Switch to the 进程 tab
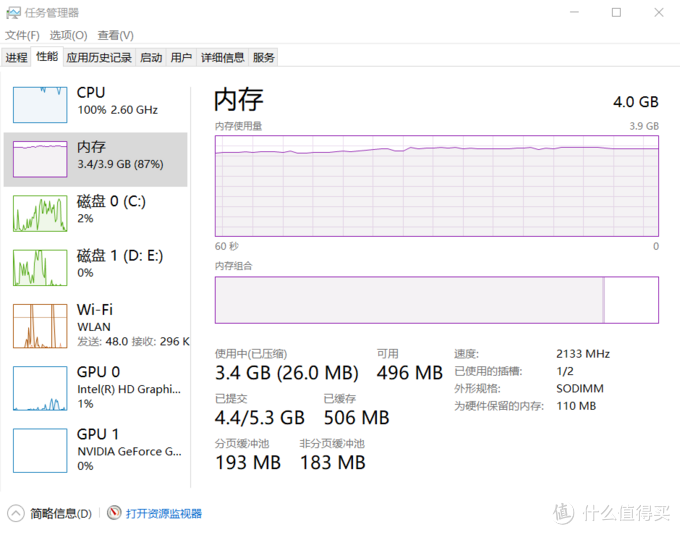The image size is (680, 535). pos(16,57)
